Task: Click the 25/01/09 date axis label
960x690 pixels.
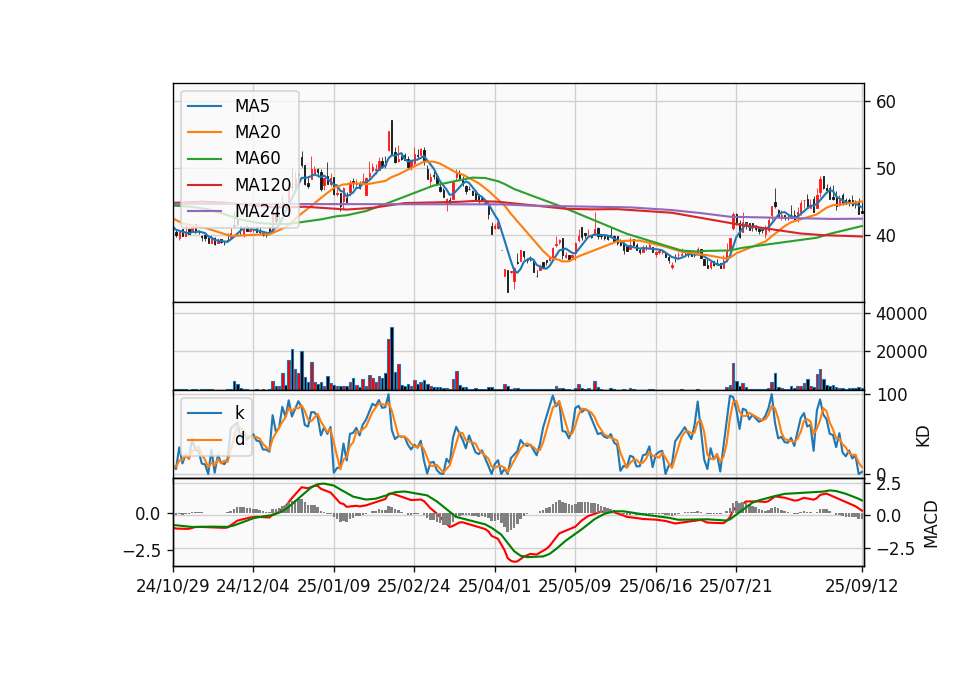Action: click(x=334, y=586)
